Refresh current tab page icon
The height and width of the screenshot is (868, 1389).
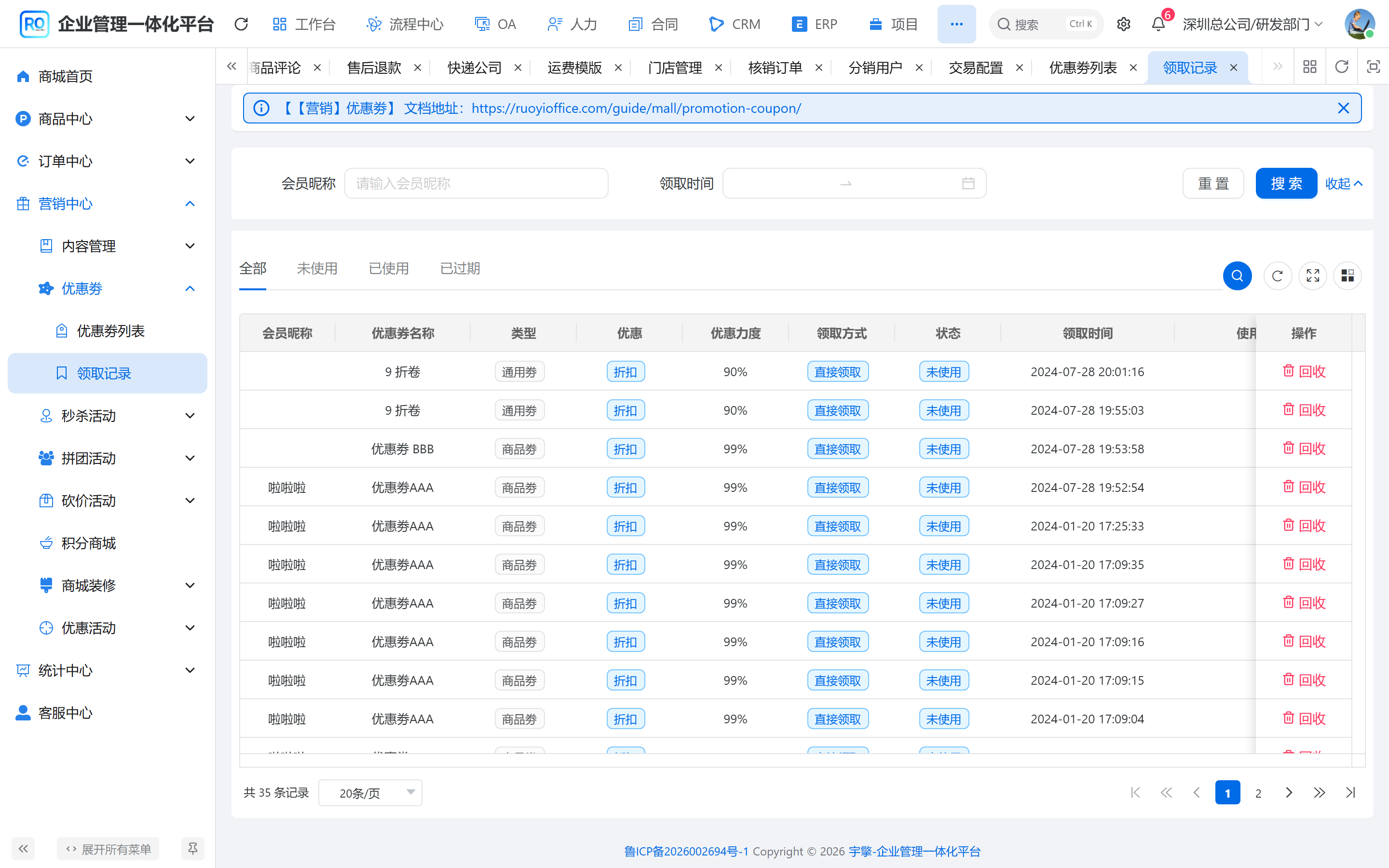point(1341,67)
